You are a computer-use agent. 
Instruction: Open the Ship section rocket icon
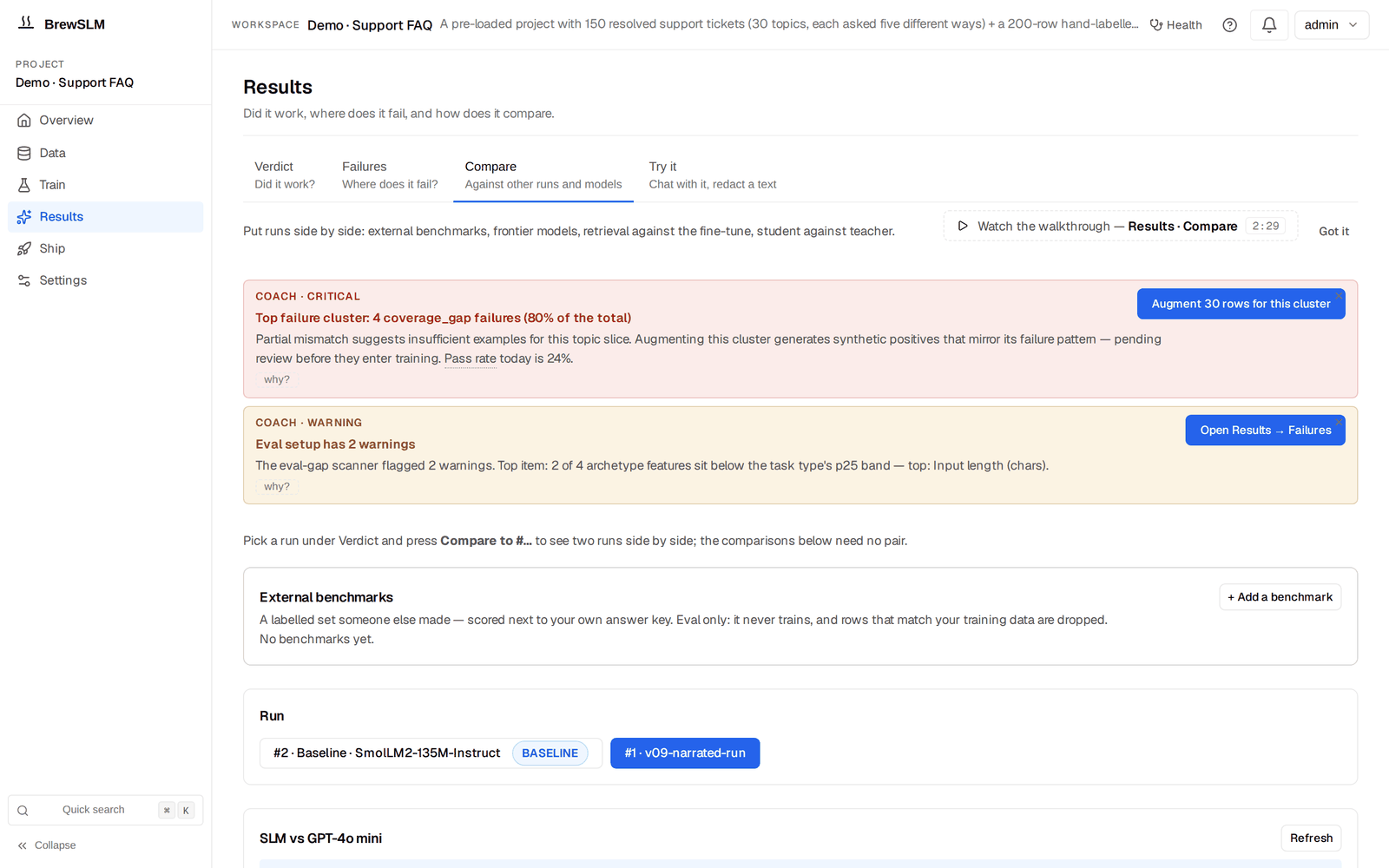pyautogui.click(x=24, y=248)
